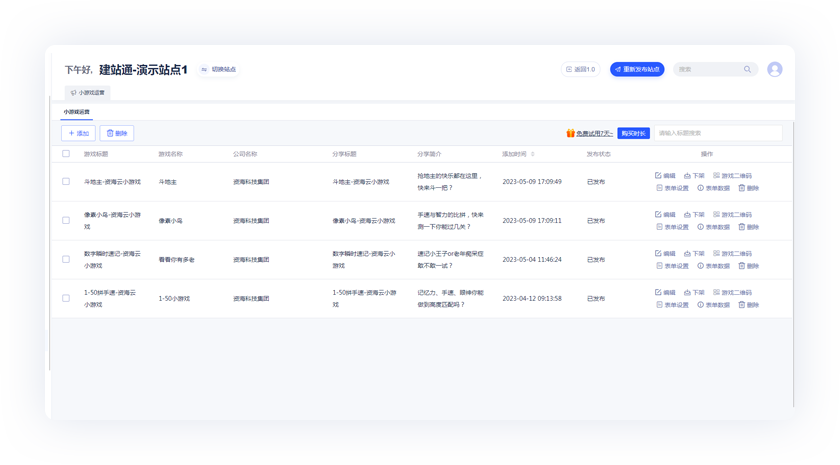Click the 添加 button

(78, 133)
